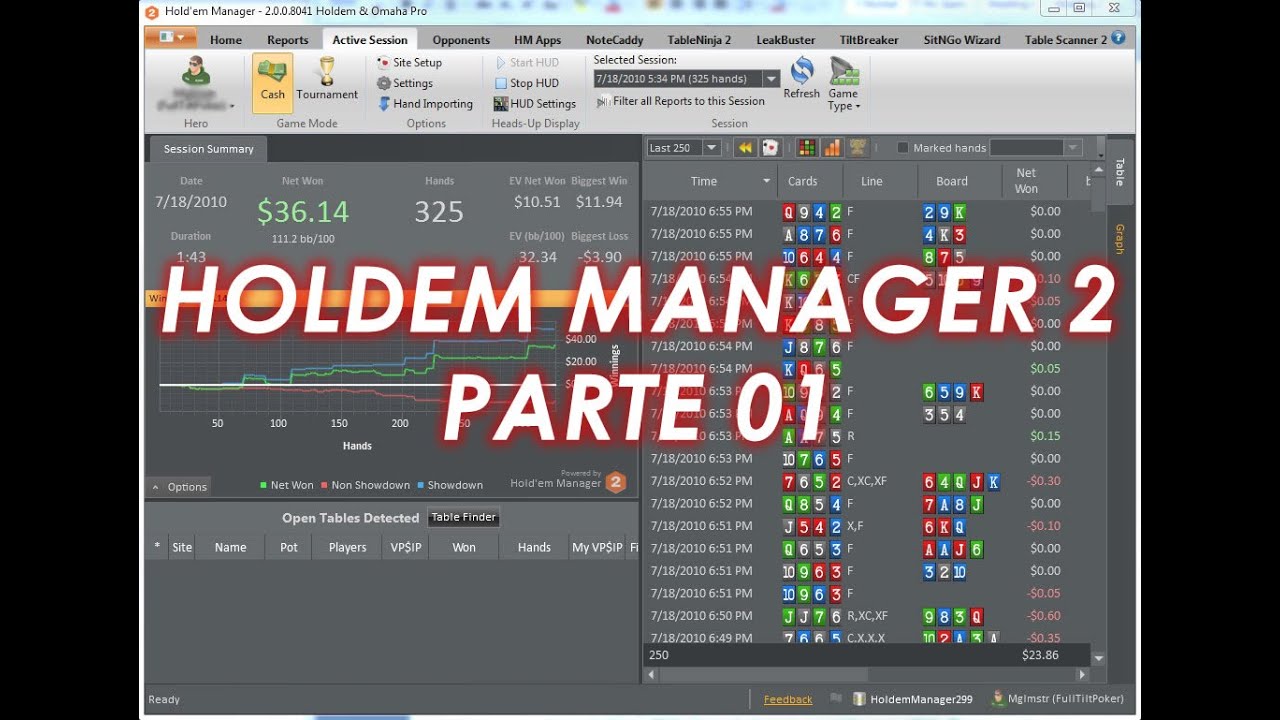Toggle the Marked hands checkbox
Image resolution: width=1280 pixels, height=720 pixels.
tap(902, 148)
